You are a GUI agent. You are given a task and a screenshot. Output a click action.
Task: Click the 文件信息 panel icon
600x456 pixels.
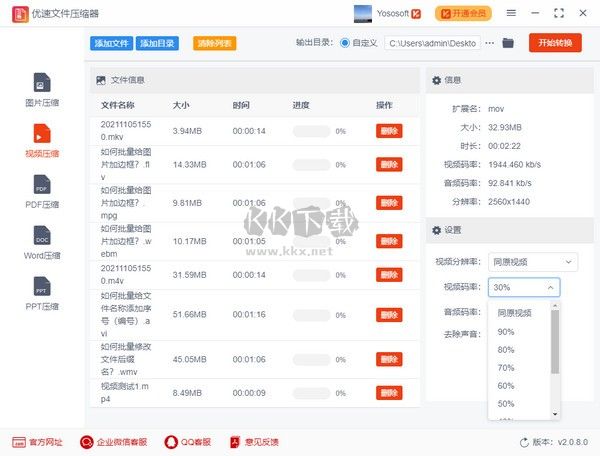pos(101,80)
